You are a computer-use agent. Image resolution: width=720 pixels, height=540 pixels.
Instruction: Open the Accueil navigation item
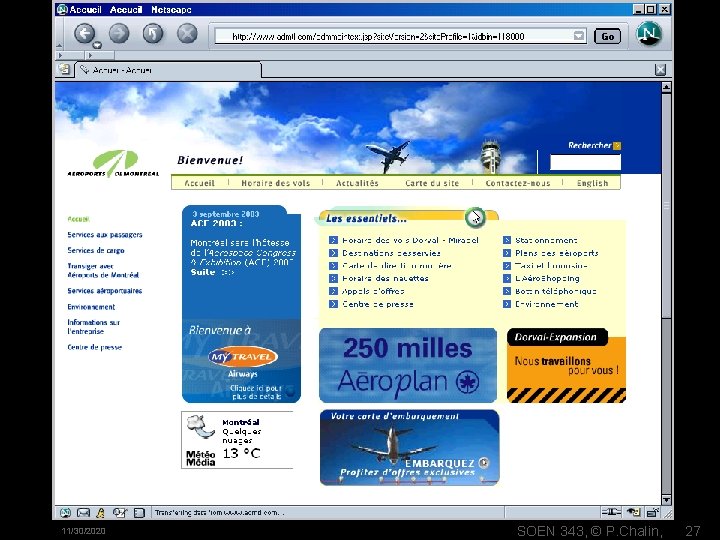pos(199,183)
